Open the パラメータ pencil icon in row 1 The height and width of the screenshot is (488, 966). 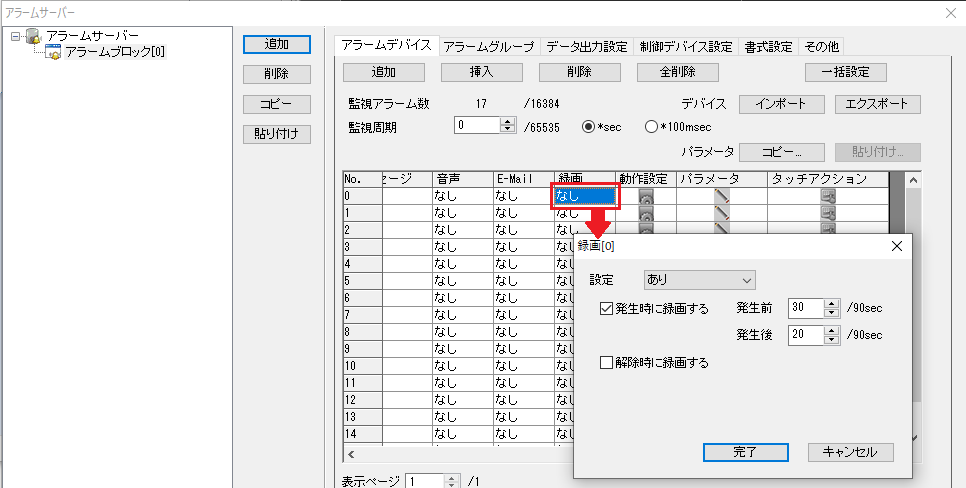point(722,213)
